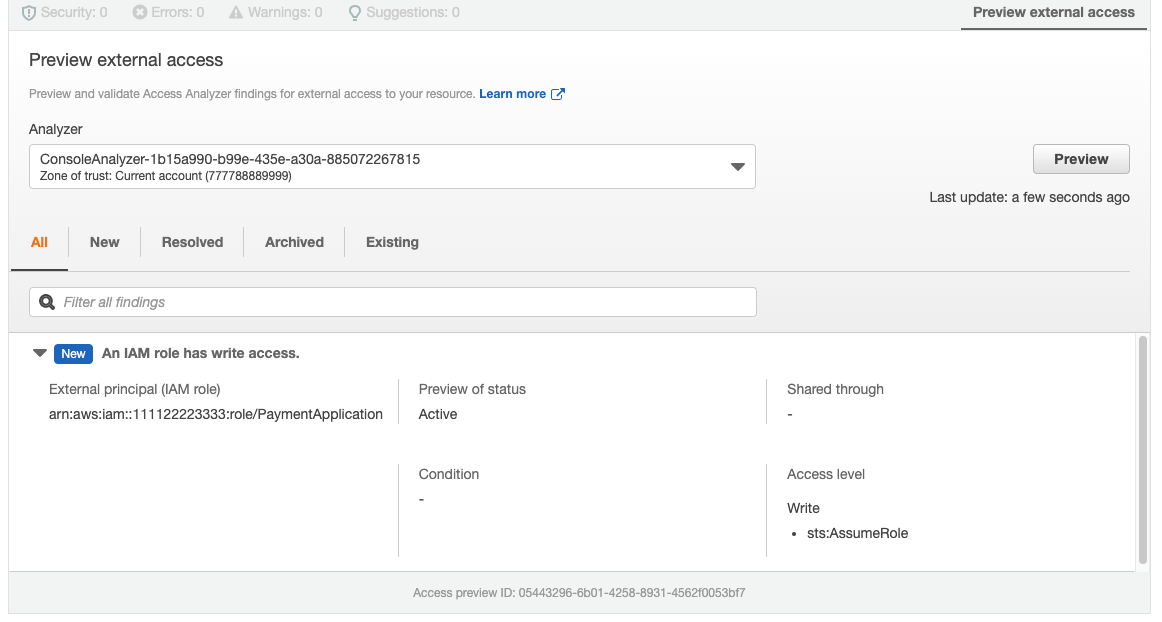This screenshot has height=622, width=1162.
Task: Click the Security shield icon
Action: pyautogui.click(x=29, y=13)
